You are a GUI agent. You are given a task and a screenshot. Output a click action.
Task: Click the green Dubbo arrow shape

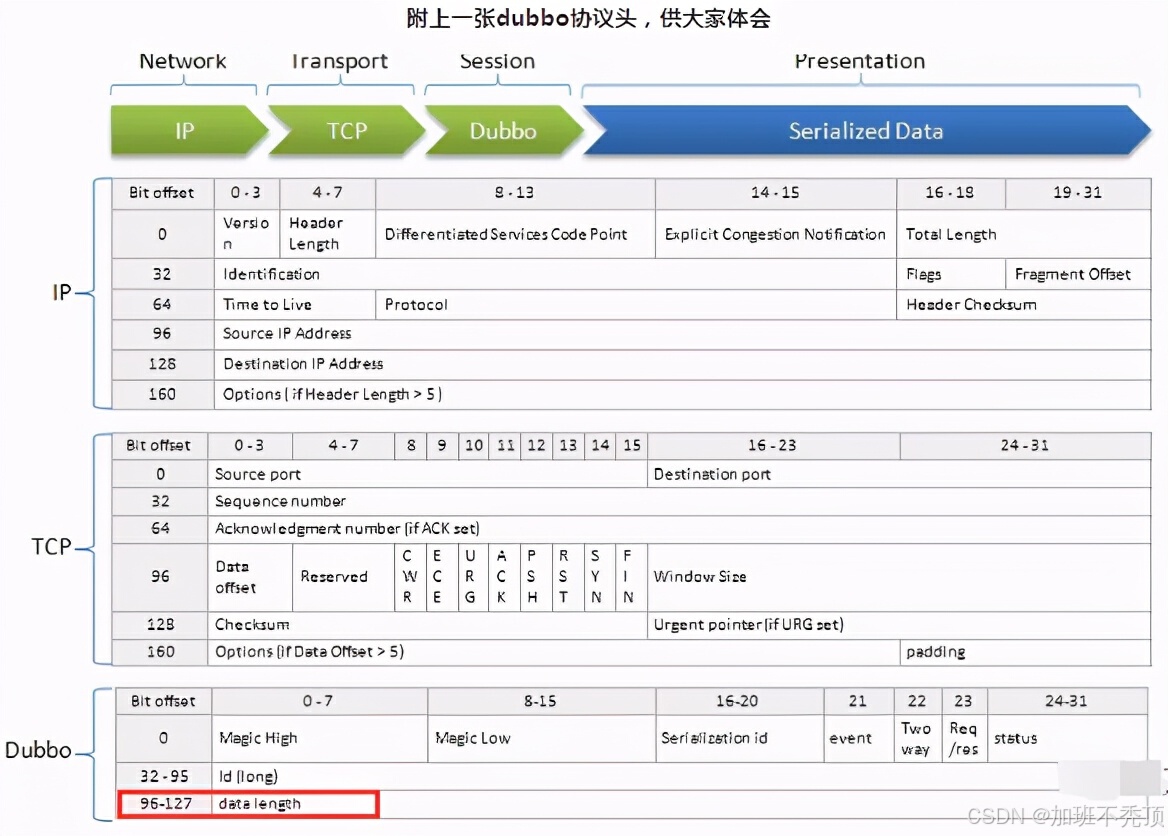[x=504, y=130]
